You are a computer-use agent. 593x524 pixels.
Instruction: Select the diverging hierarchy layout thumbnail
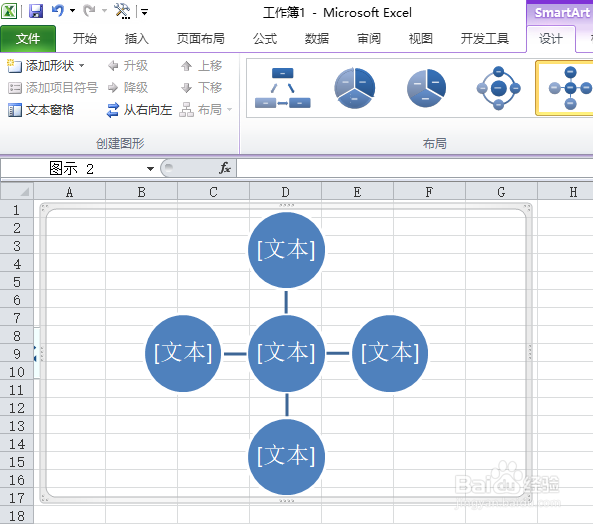click(x=283, y=88)
